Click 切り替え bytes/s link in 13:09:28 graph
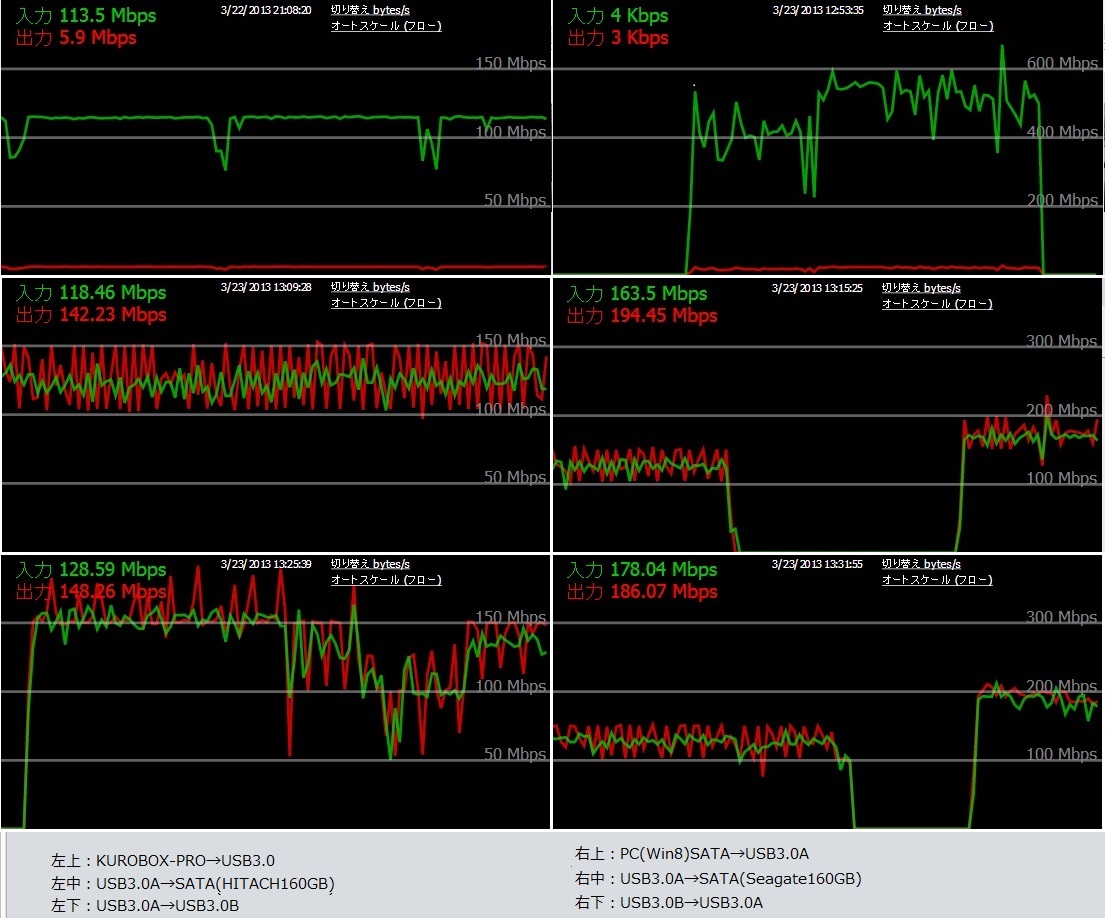 [370, 287]
